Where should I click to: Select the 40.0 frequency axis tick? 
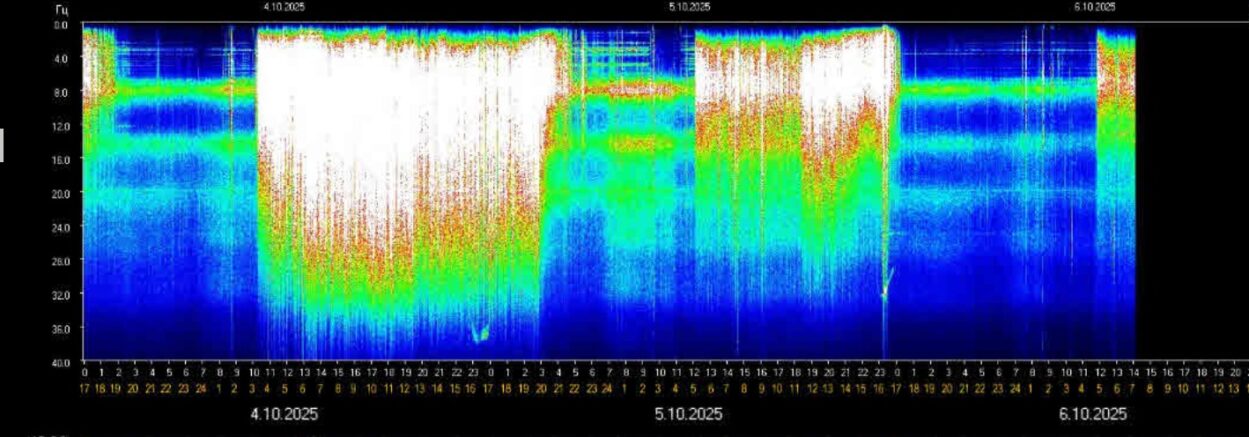(60, 362)
